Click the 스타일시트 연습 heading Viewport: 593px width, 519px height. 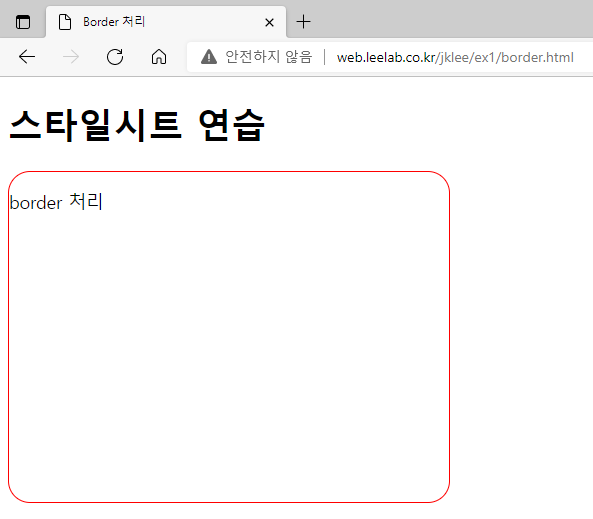pos(137,125)
